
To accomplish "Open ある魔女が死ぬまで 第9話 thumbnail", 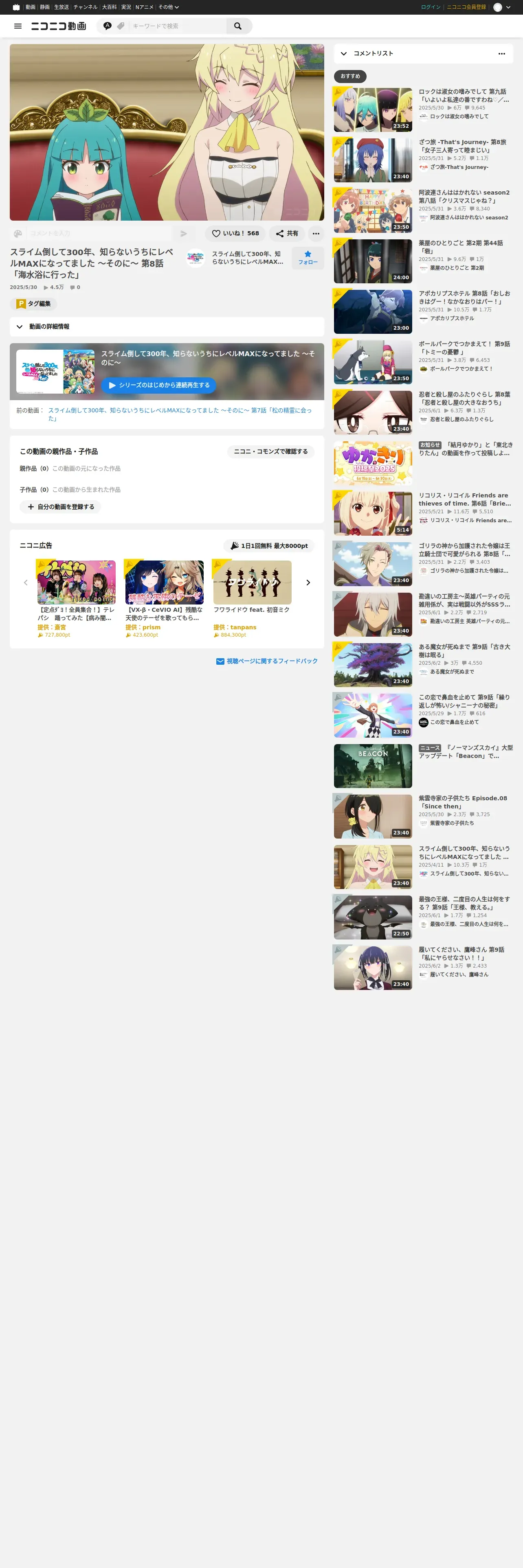I will tap(373, 665).
